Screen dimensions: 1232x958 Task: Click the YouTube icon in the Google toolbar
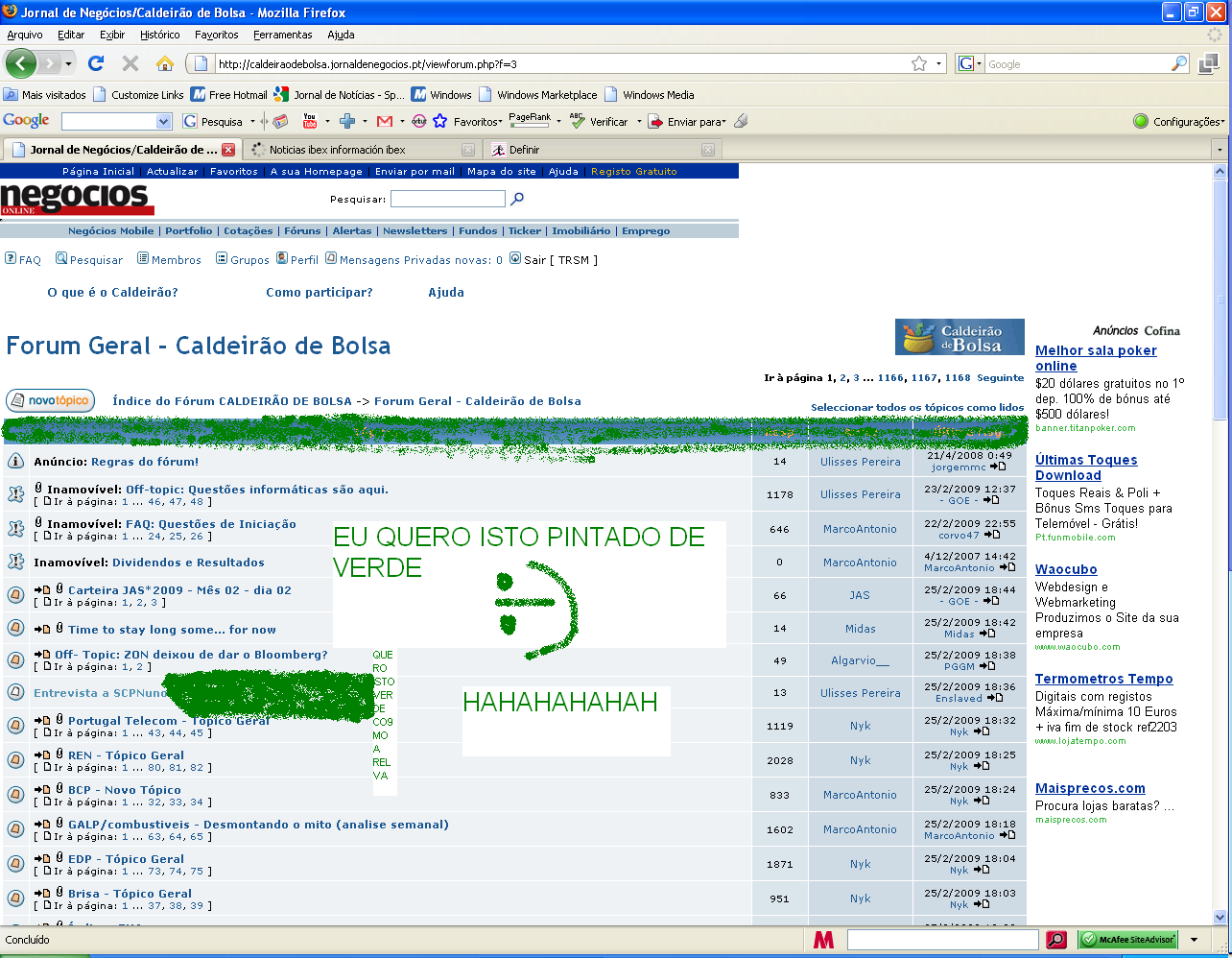click(309, 121)
